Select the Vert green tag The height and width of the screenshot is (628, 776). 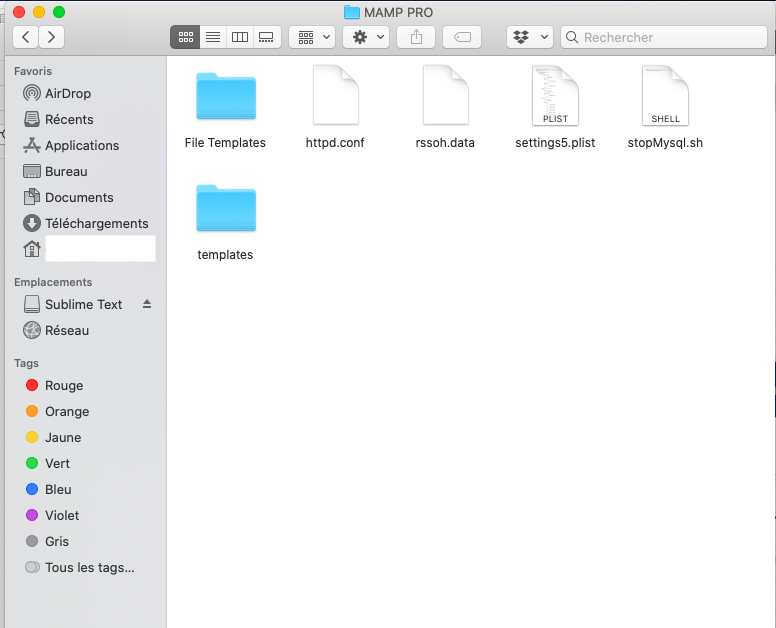(84, 463)
